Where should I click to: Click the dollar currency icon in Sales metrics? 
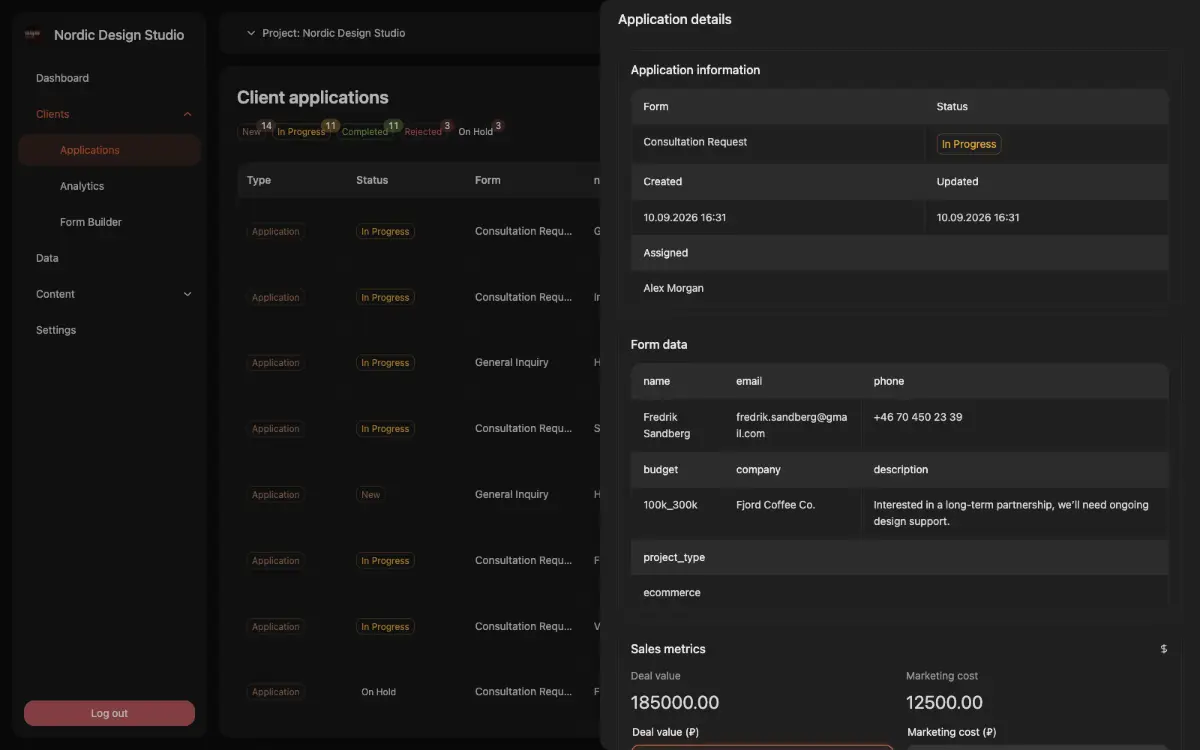pyautogui.click(x=1163, y=649)
